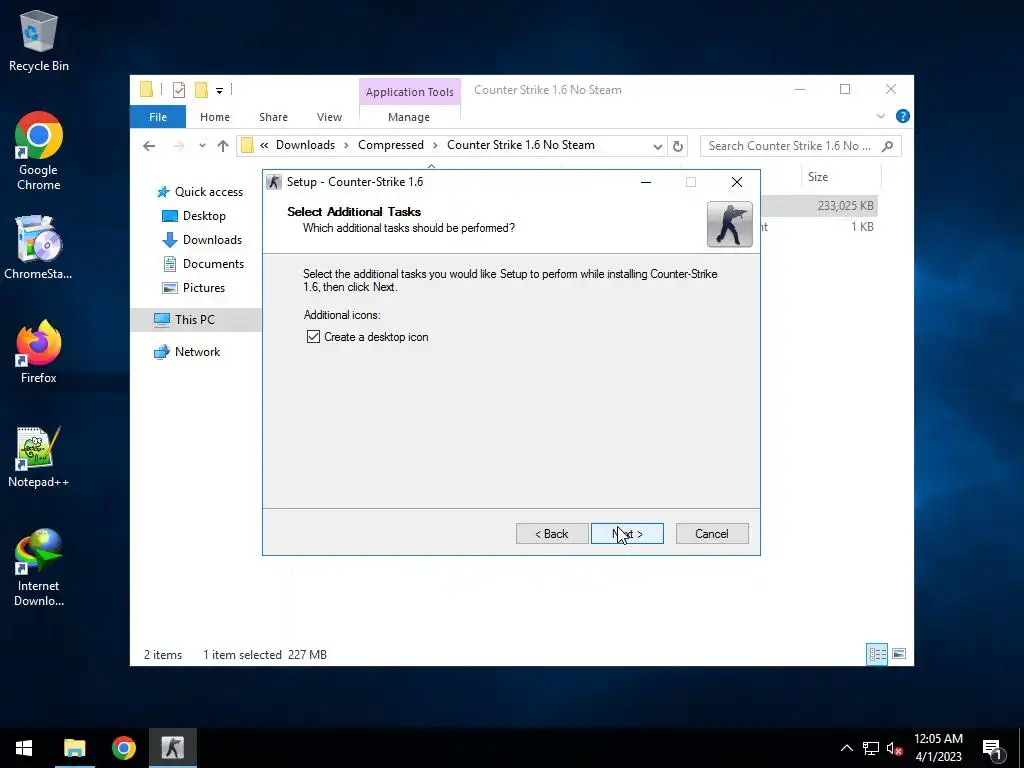
Task: Click Counter-Strike setup taskbar icon
Action: pos(173,748)
